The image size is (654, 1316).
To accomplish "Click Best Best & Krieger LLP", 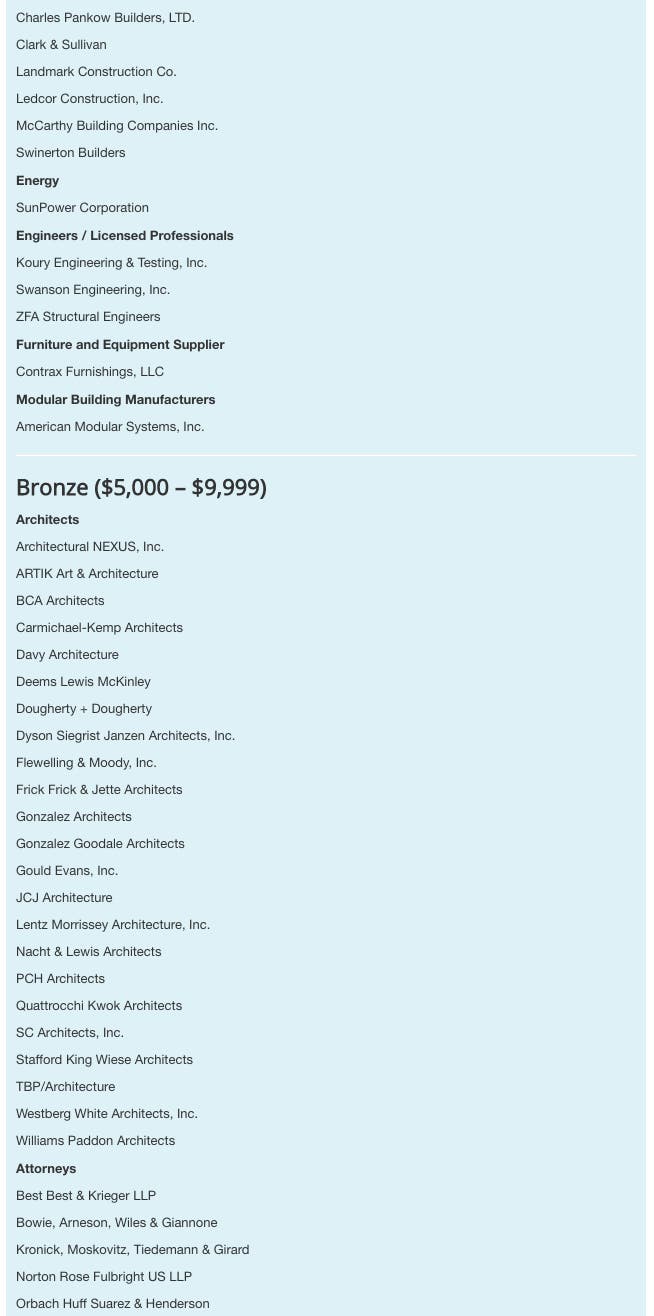I will [86, 1196].
